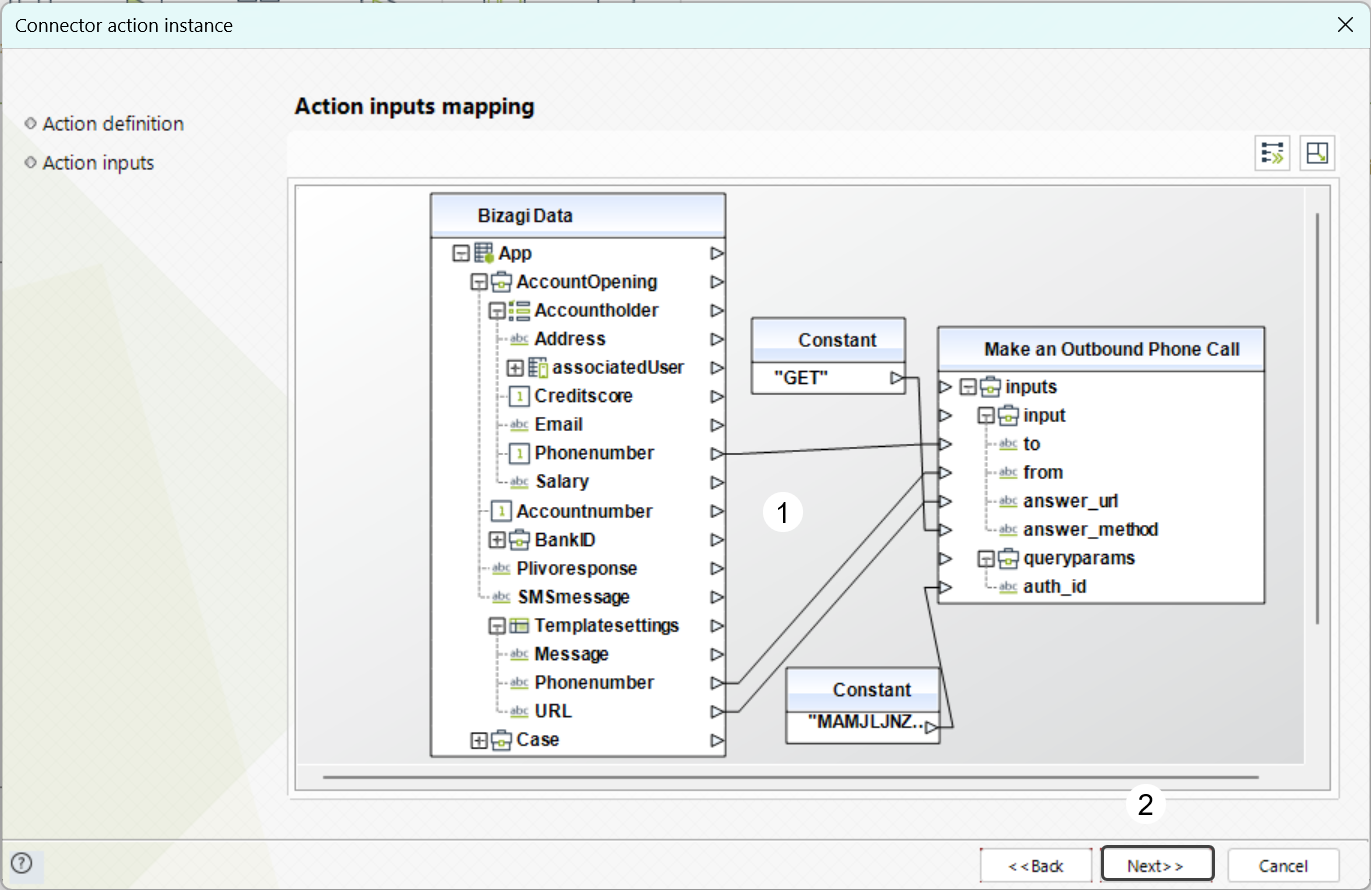Select the "MAMJLJNZ.." constant value
Screen dimensions: 1371x890
tap(864, 721)
